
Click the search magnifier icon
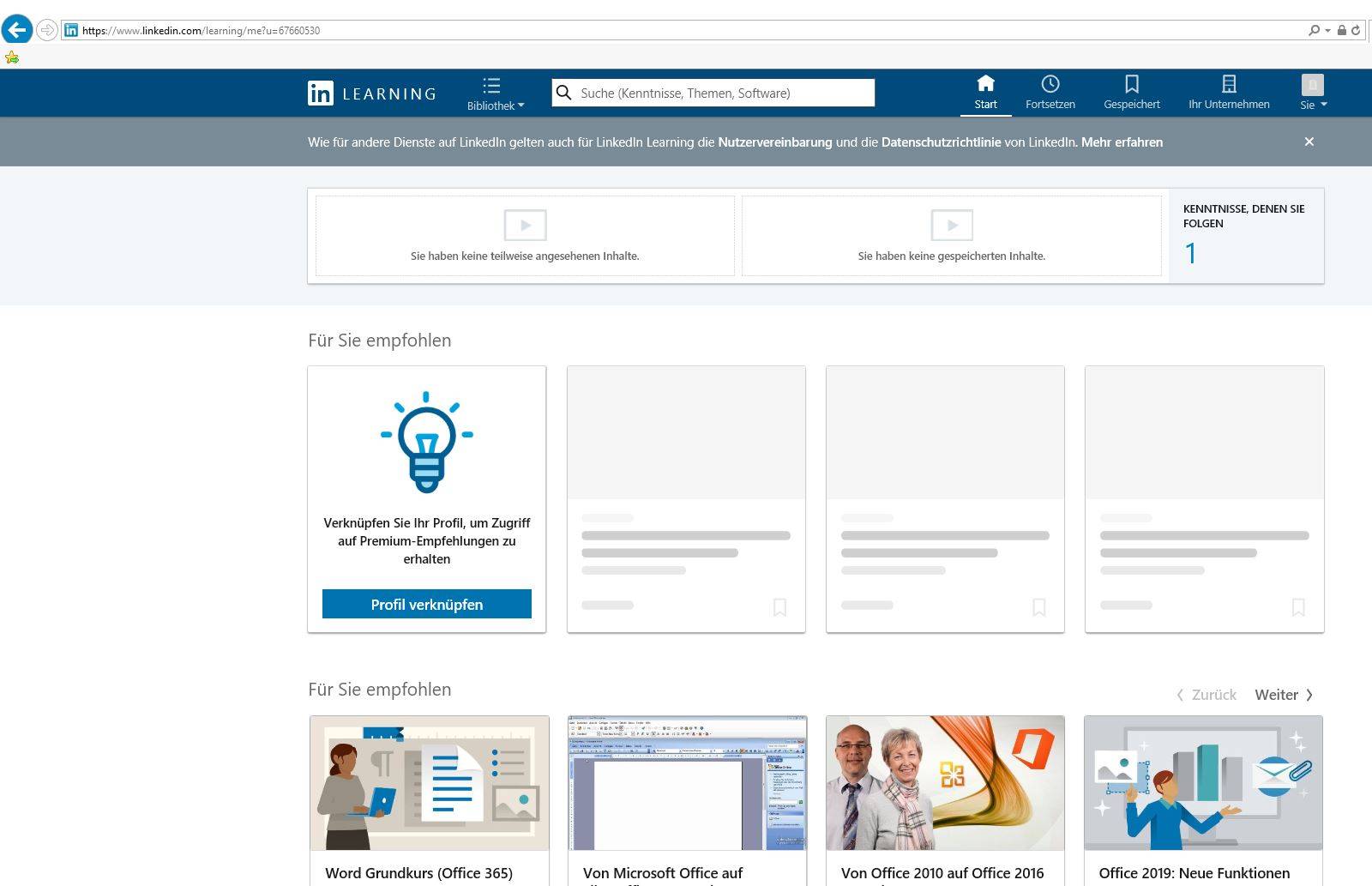[563, 93]
